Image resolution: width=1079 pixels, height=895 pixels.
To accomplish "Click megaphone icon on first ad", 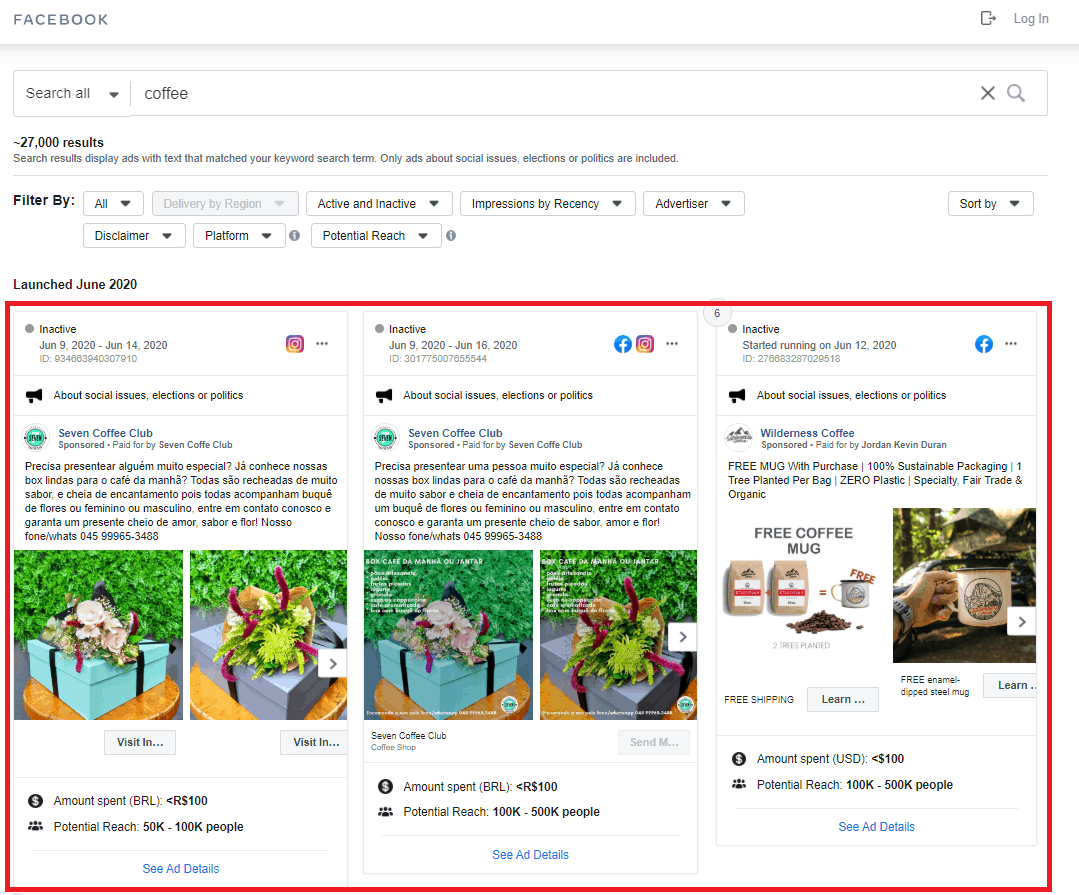I will pyautogui.click(x=34, y=396).
